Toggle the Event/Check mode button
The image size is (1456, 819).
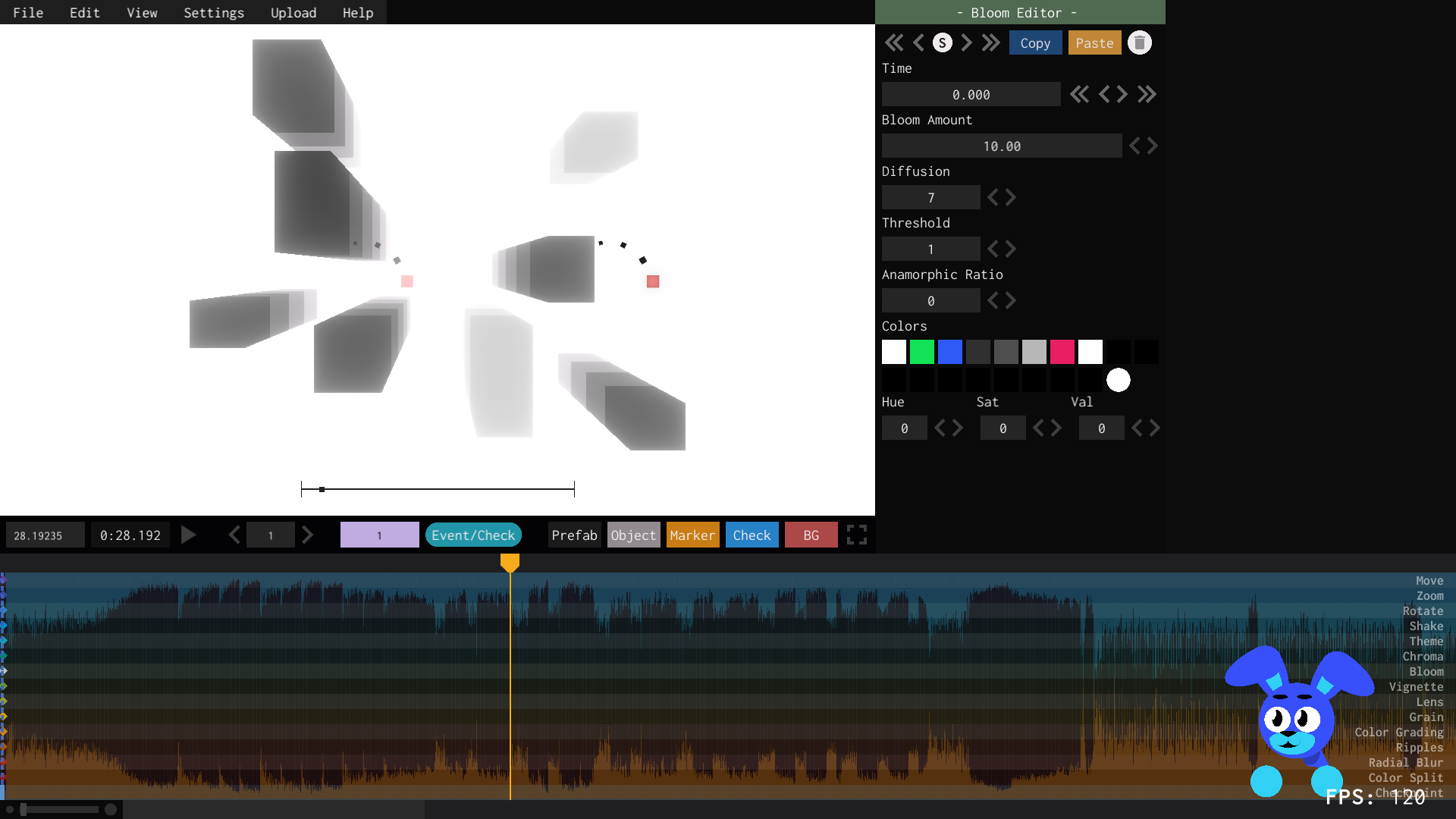(473, 535)
